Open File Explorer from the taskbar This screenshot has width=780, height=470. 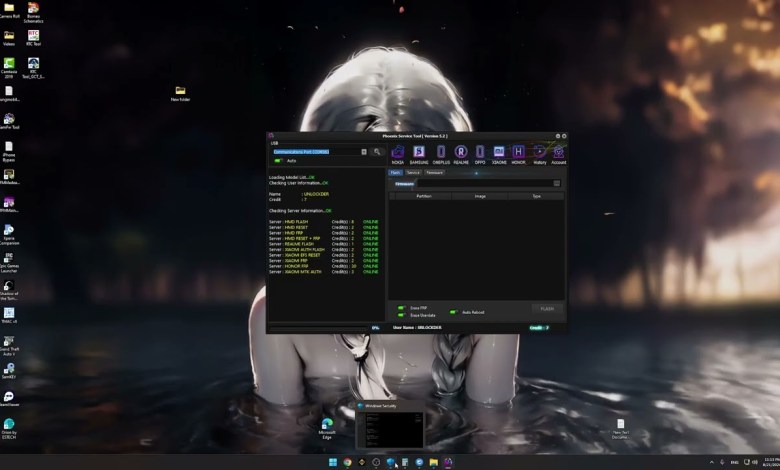[434, 462]
